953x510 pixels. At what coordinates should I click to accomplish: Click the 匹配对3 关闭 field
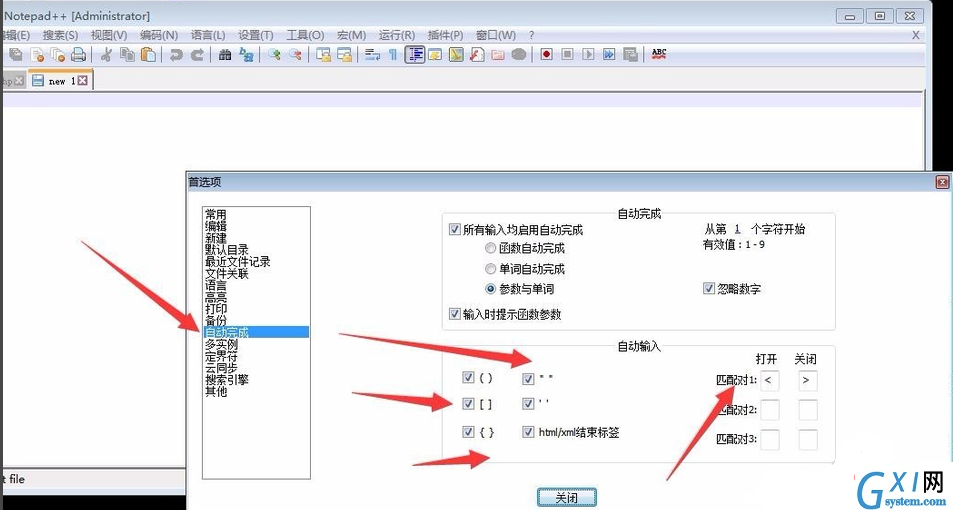pyautogui.click(x=807, y=439)
